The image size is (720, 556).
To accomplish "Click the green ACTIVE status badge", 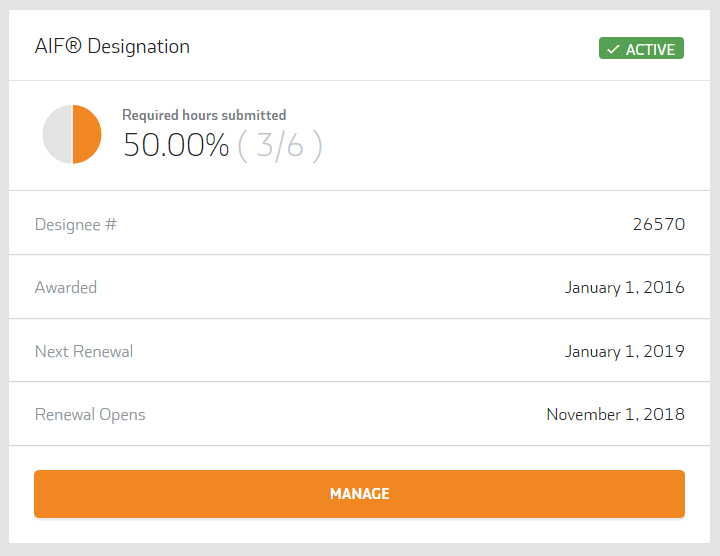I will click(x=641, y=49).
